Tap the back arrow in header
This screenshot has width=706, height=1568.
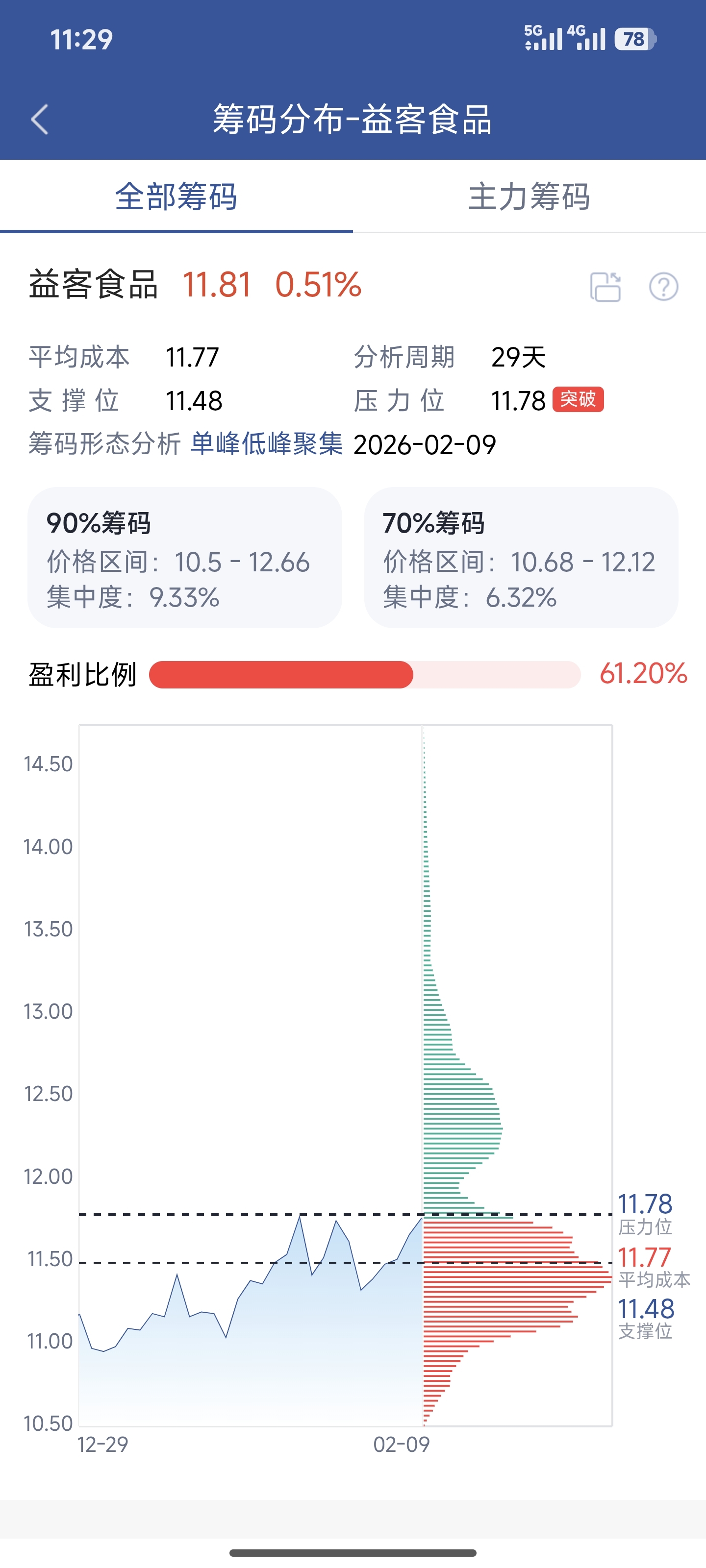point(40,119)
